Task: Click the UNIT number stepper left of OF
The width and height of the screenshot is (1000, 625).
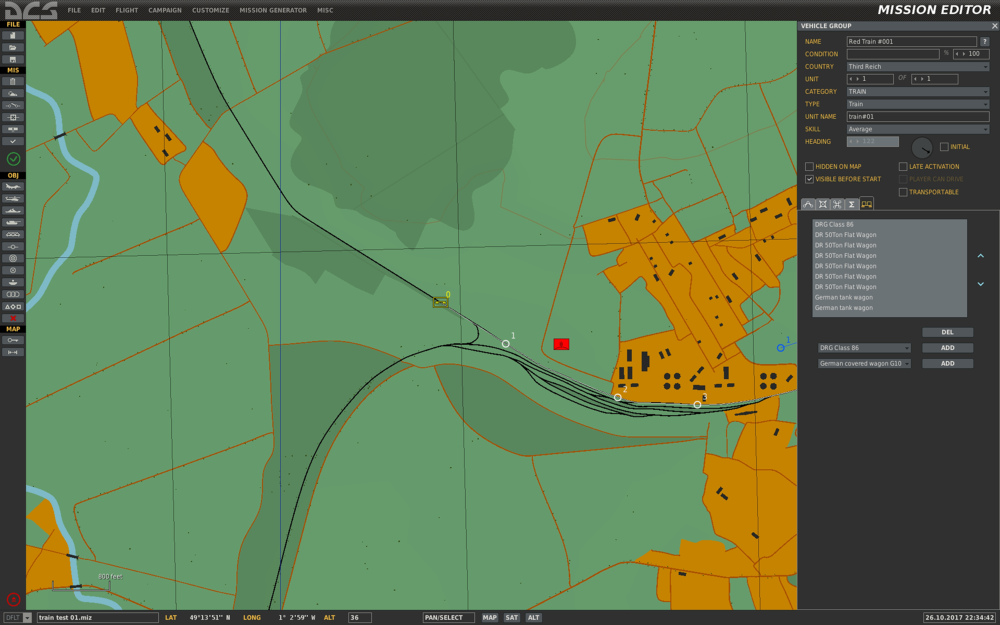Action: (870, 79)
